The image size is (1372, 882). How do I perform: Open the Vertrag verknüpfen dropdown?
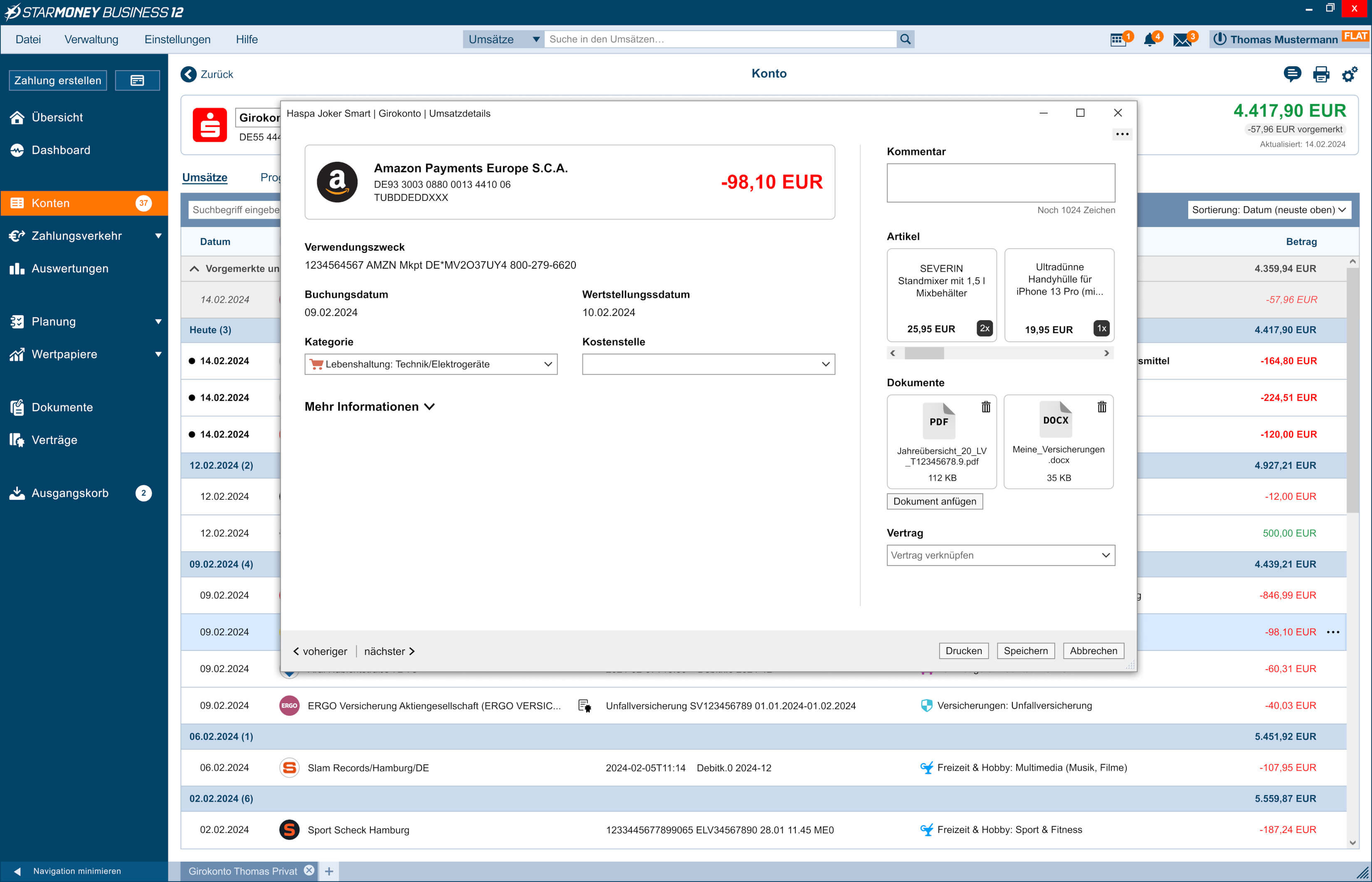[1001, 555]
